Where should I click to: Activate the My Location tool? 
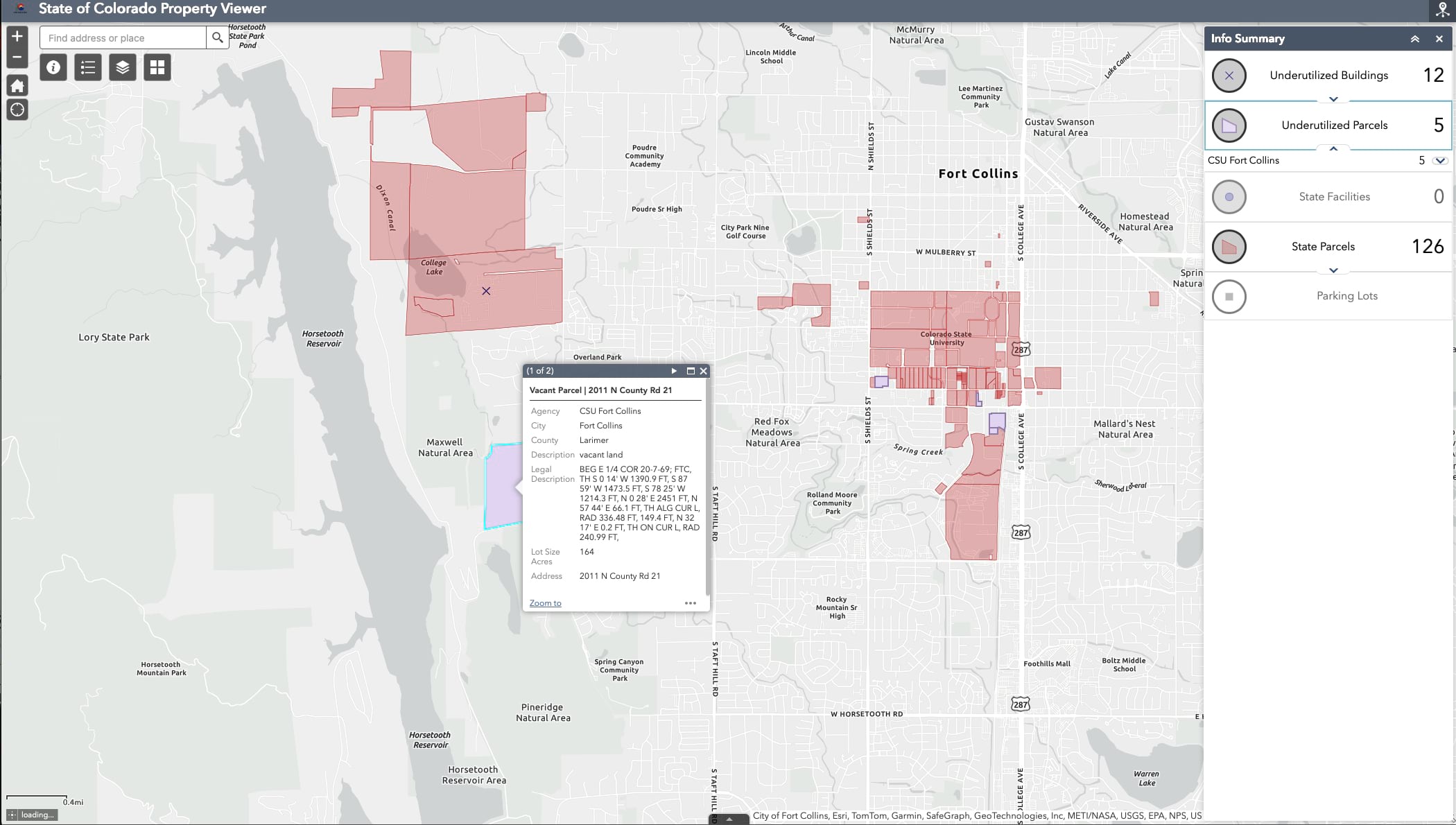click(17, 110)
